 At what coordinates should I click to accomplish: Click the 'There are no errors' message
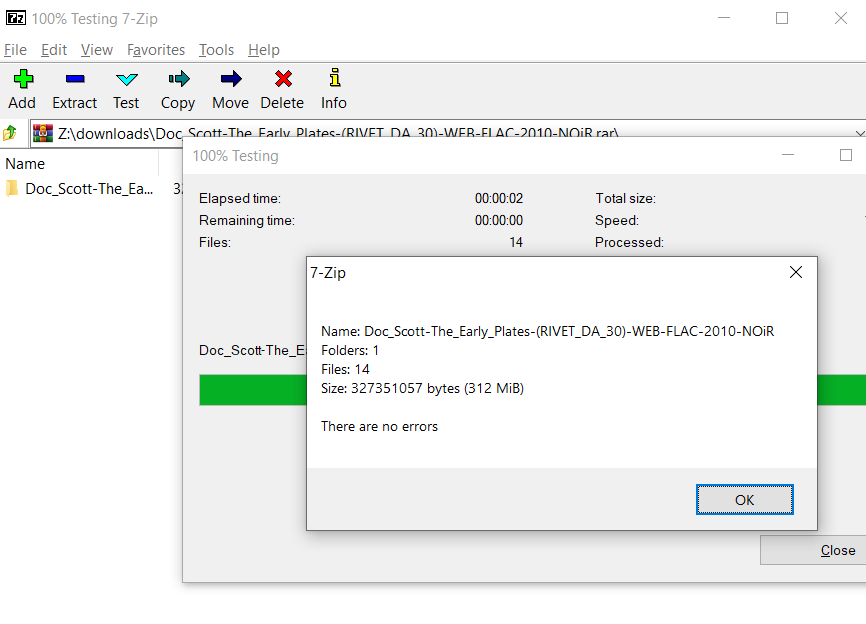pyautogui.click(x=379, y=426)
